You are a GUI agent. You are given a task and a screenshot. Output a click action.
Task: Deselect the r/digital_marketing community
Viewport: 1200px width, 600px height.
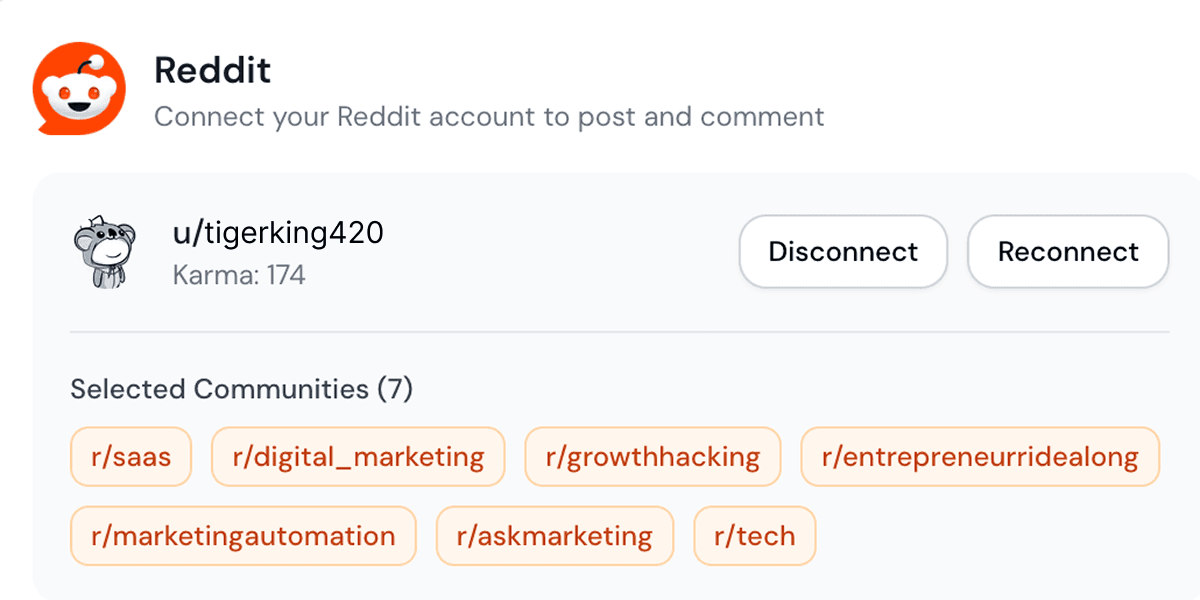coord(357,456)
